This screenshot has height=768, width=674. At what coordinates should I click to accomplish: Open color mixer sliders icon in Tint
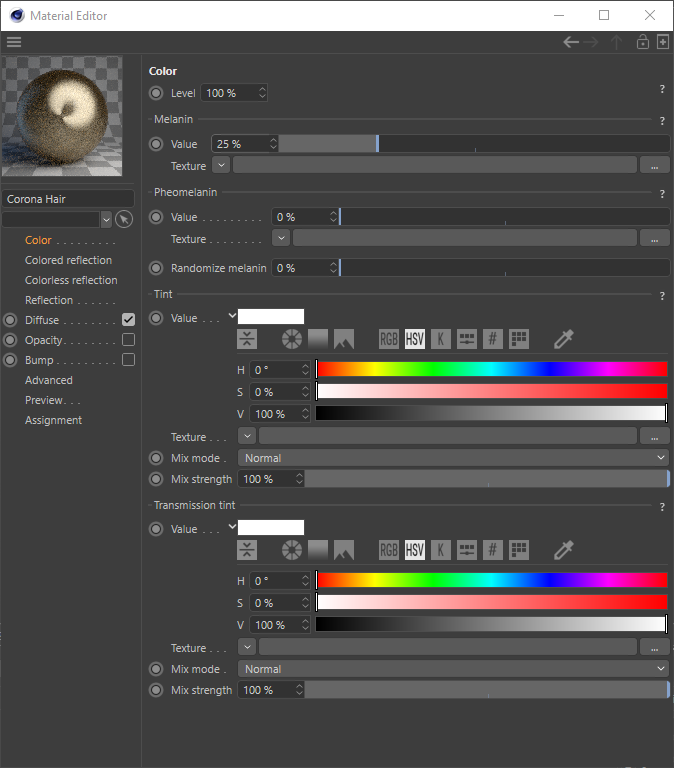click(x=467, y=339)
